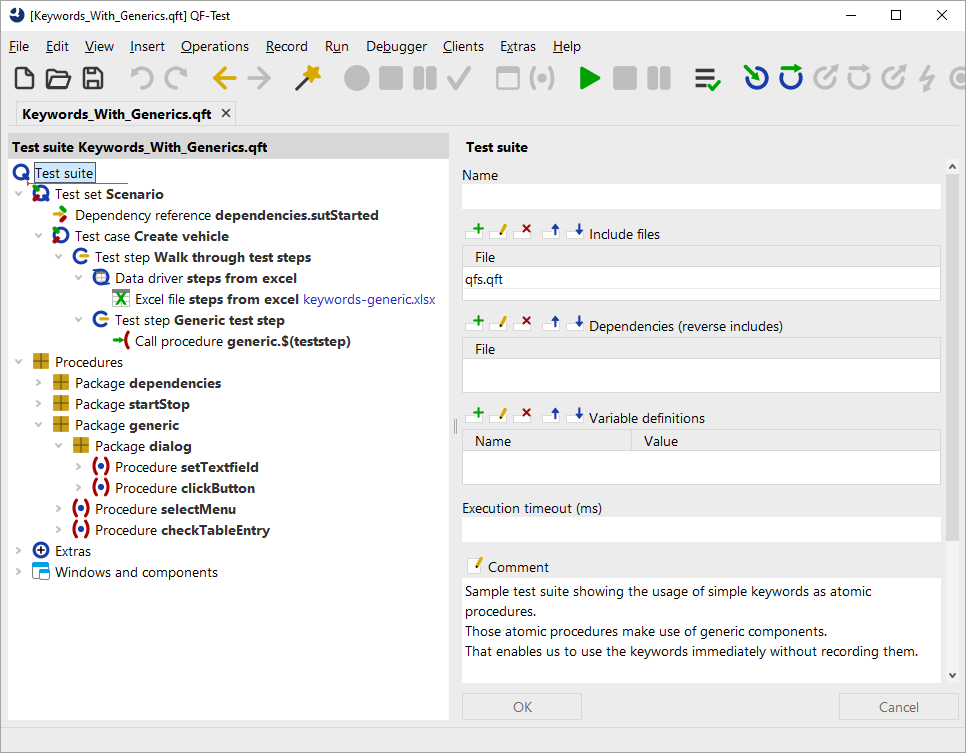Select Call procedure generic.$(teststep)
The width and height of the screenshot is (966, 753).
coord(232,341)
